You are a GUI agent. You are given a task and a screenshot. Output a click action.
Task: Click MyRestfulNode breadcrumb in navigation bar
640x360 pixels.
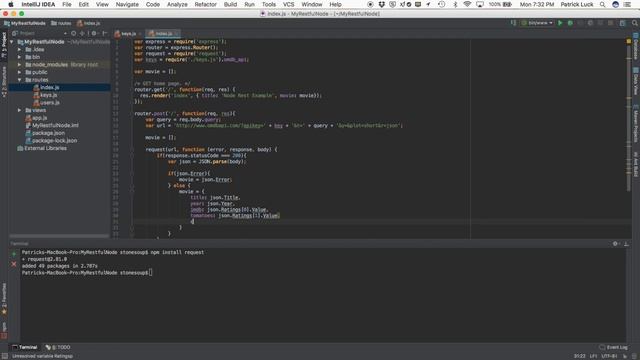[24, 23]
